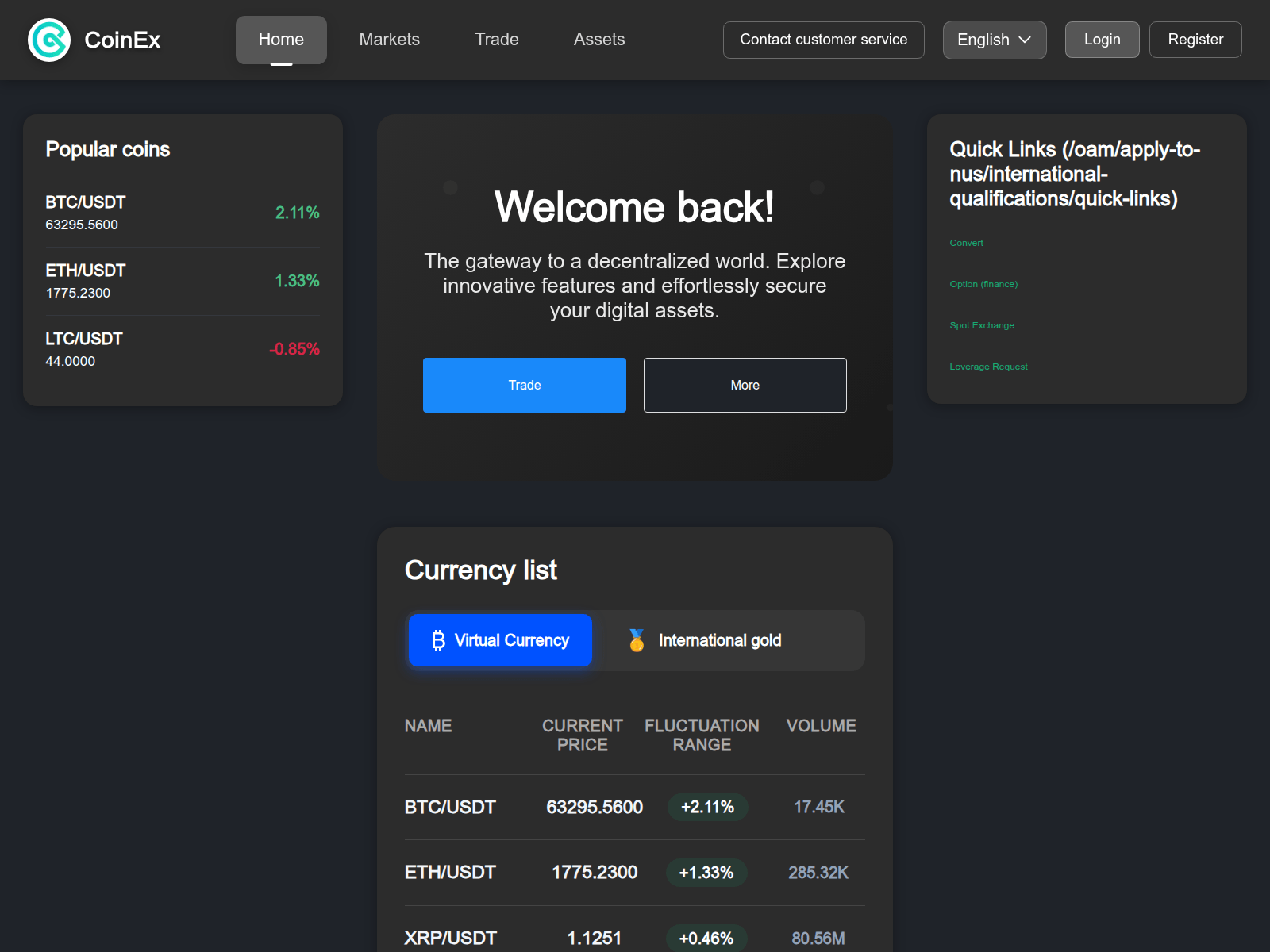Image resolution: width=1270 pixels, height=952 pixels.
Task: Go to the Home menu item
Action: [281, 40]
